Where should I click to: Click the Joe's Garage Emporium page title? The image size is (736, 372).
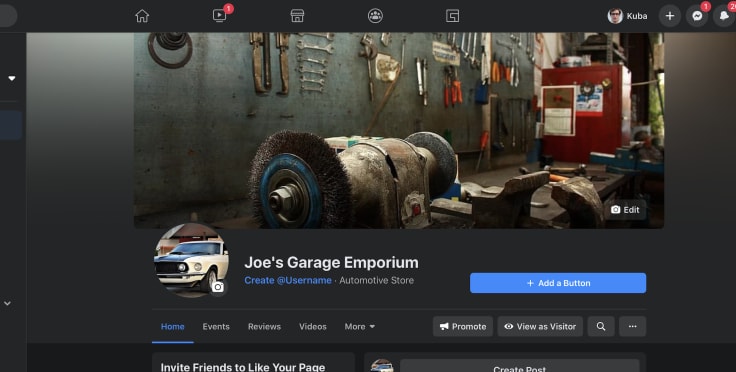[x=331, y=262]
